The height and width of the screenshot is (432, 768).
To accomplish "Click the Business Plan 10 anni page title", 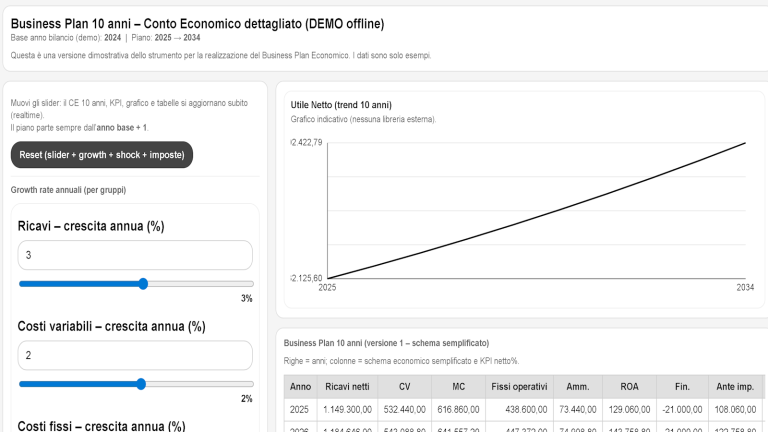I will [x=196, y=23].
